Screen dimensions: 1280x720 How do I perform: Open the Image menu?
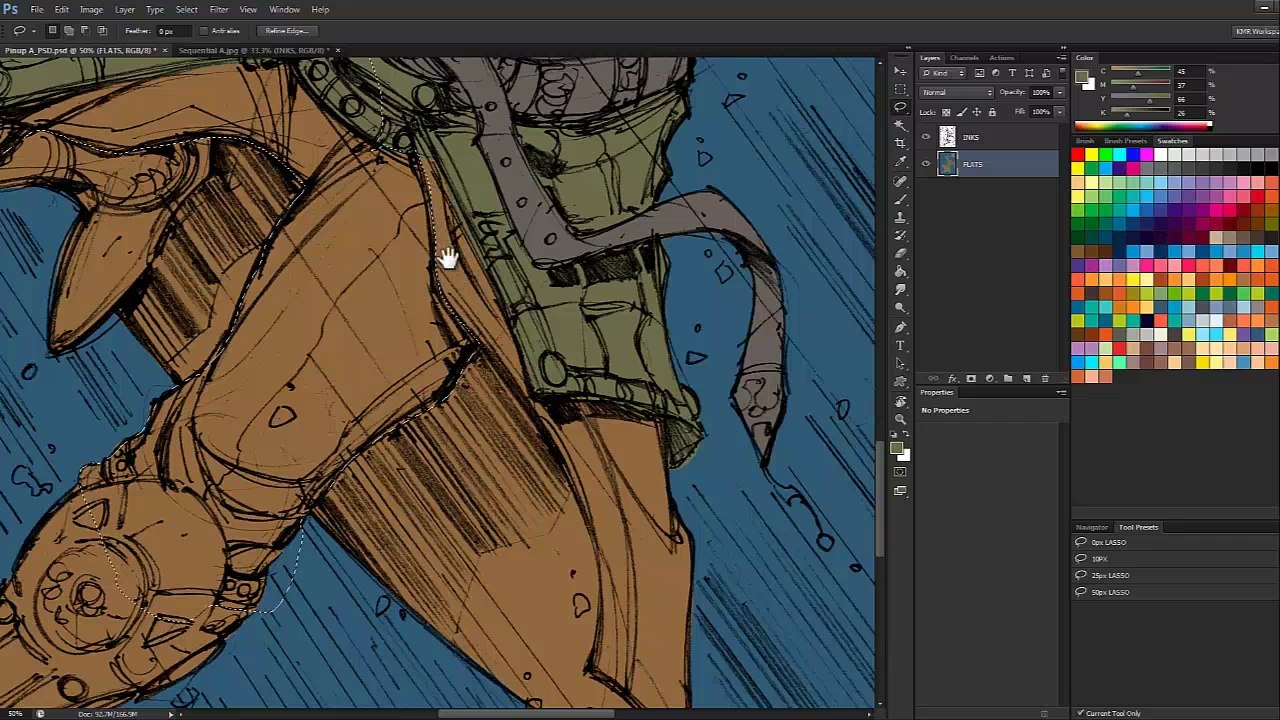coord(91,9)
